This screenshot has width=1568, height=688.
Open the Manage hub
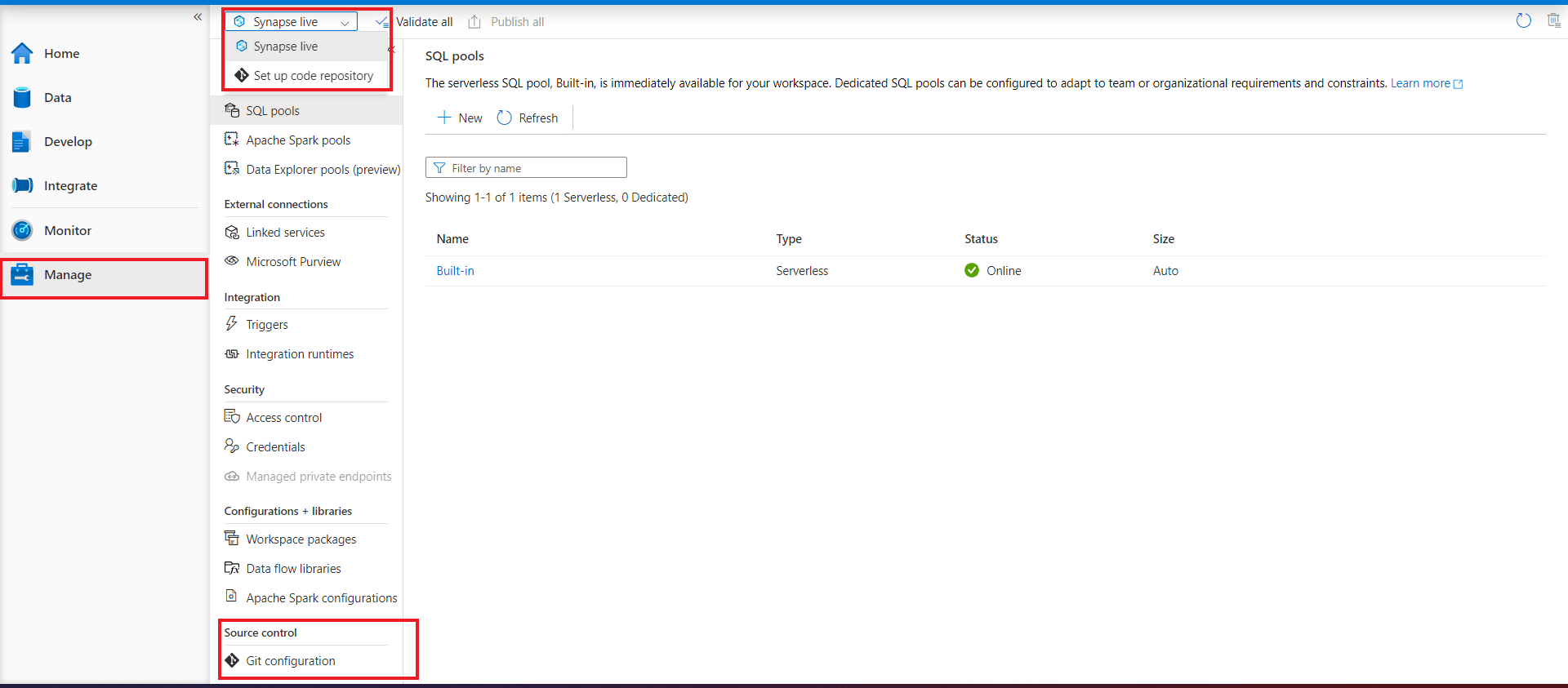pos(104,275)
